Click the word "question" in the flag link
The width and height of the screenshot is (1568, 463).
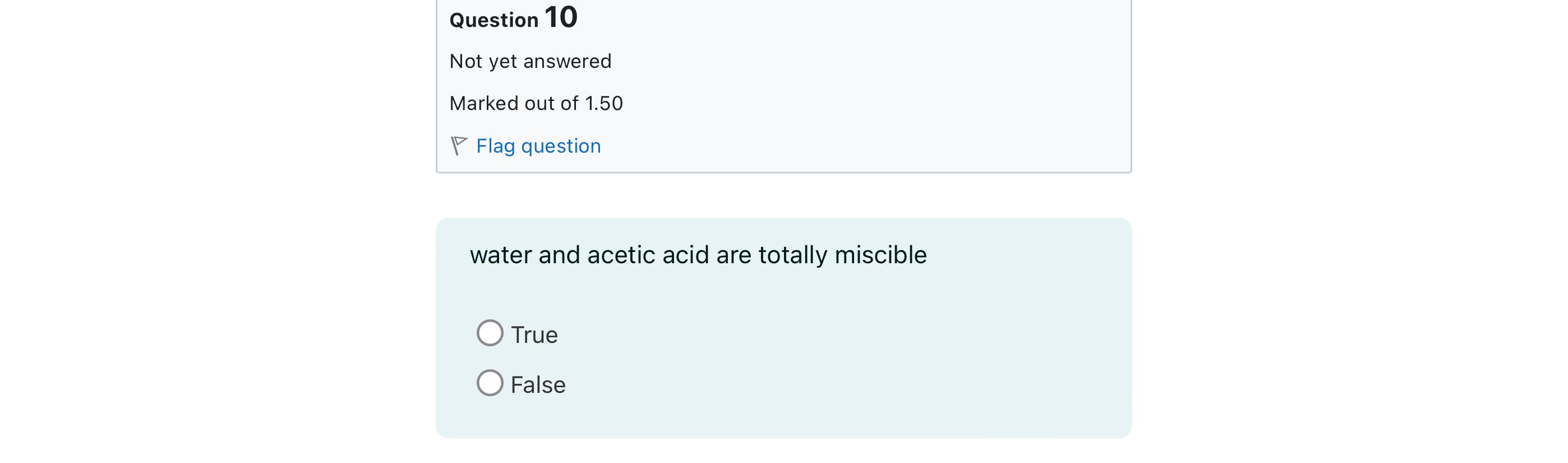pos(561,146)
